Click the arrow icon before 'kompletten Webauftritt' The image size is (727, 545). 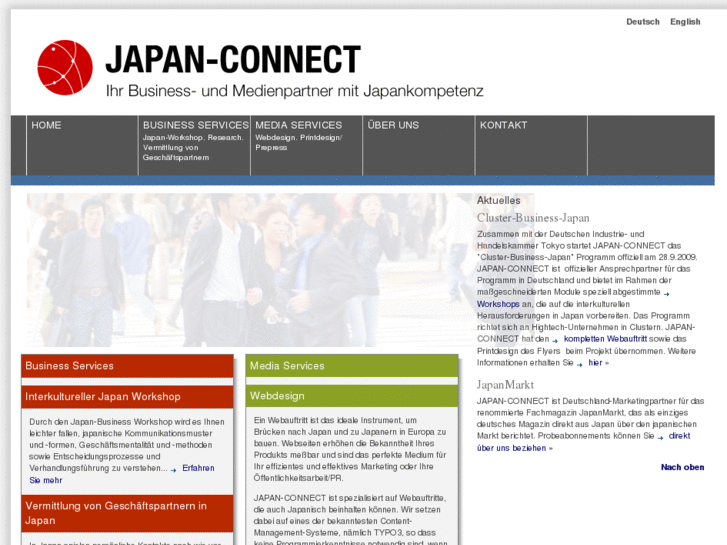coord(555,340)
